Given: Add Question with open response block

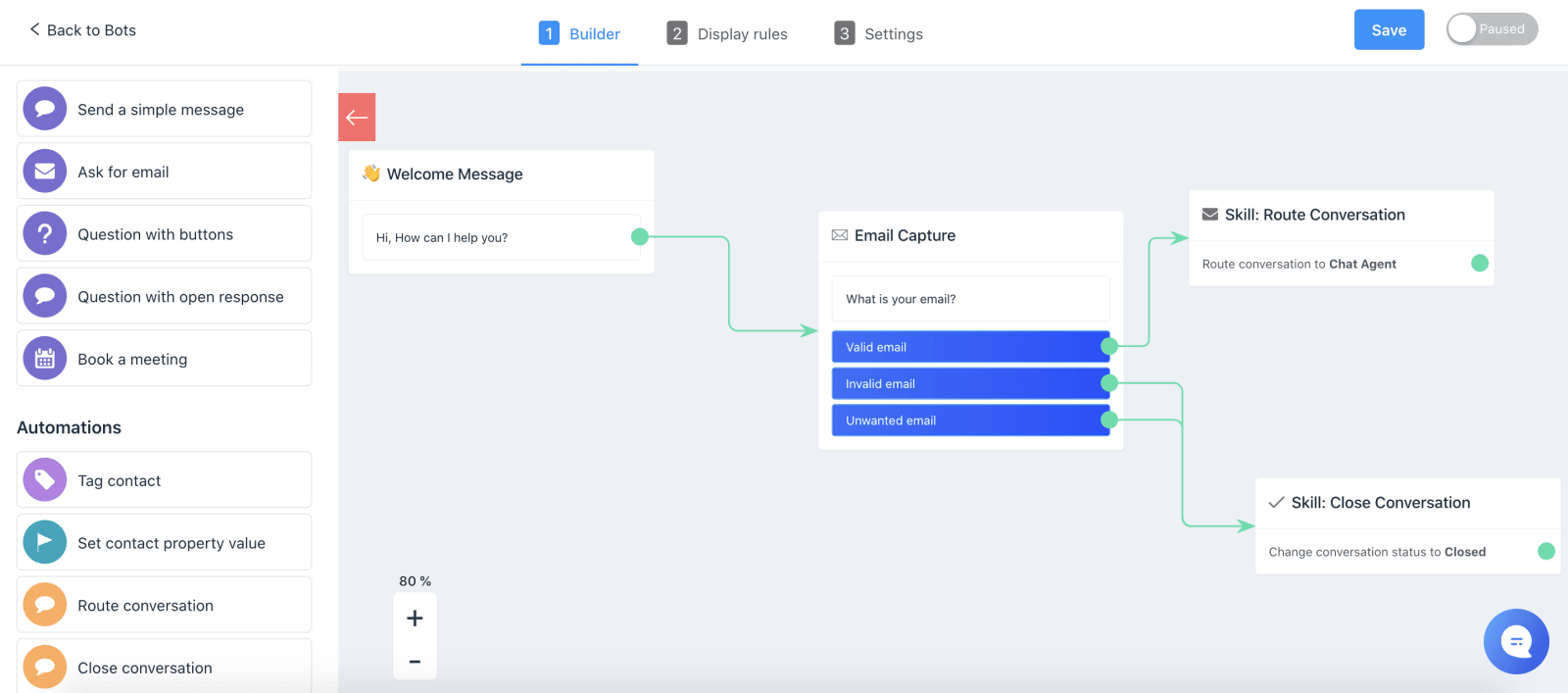Looking at the screenshot, I should pos(165,296).
